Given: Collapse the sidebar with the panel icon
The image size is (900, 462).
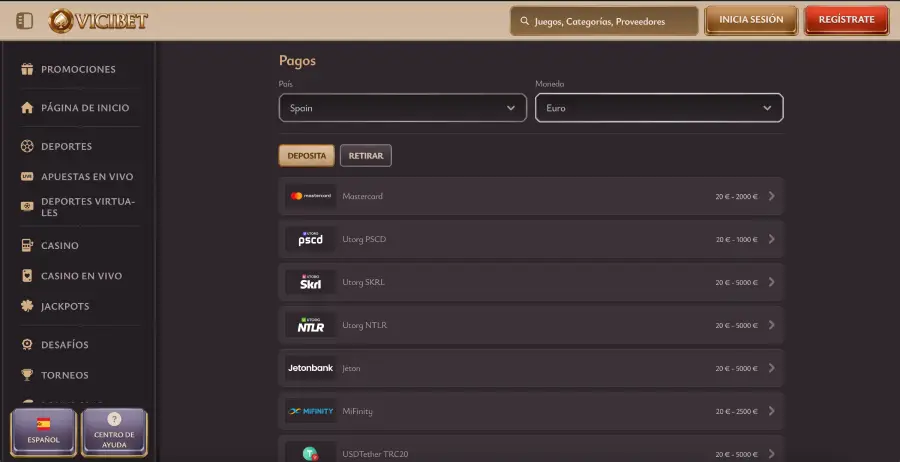Looking at the screenshot, I should (24, 21).
